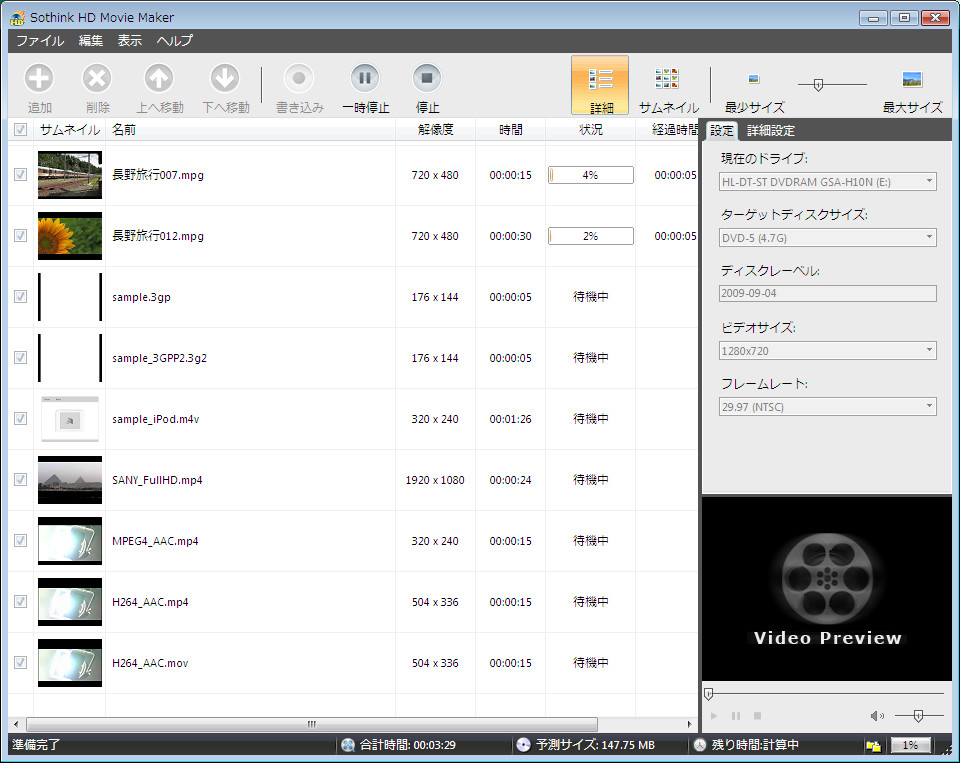Click the disc estimated size icon
The width and height of the screenshot is (960, 763).
[523, 745]
